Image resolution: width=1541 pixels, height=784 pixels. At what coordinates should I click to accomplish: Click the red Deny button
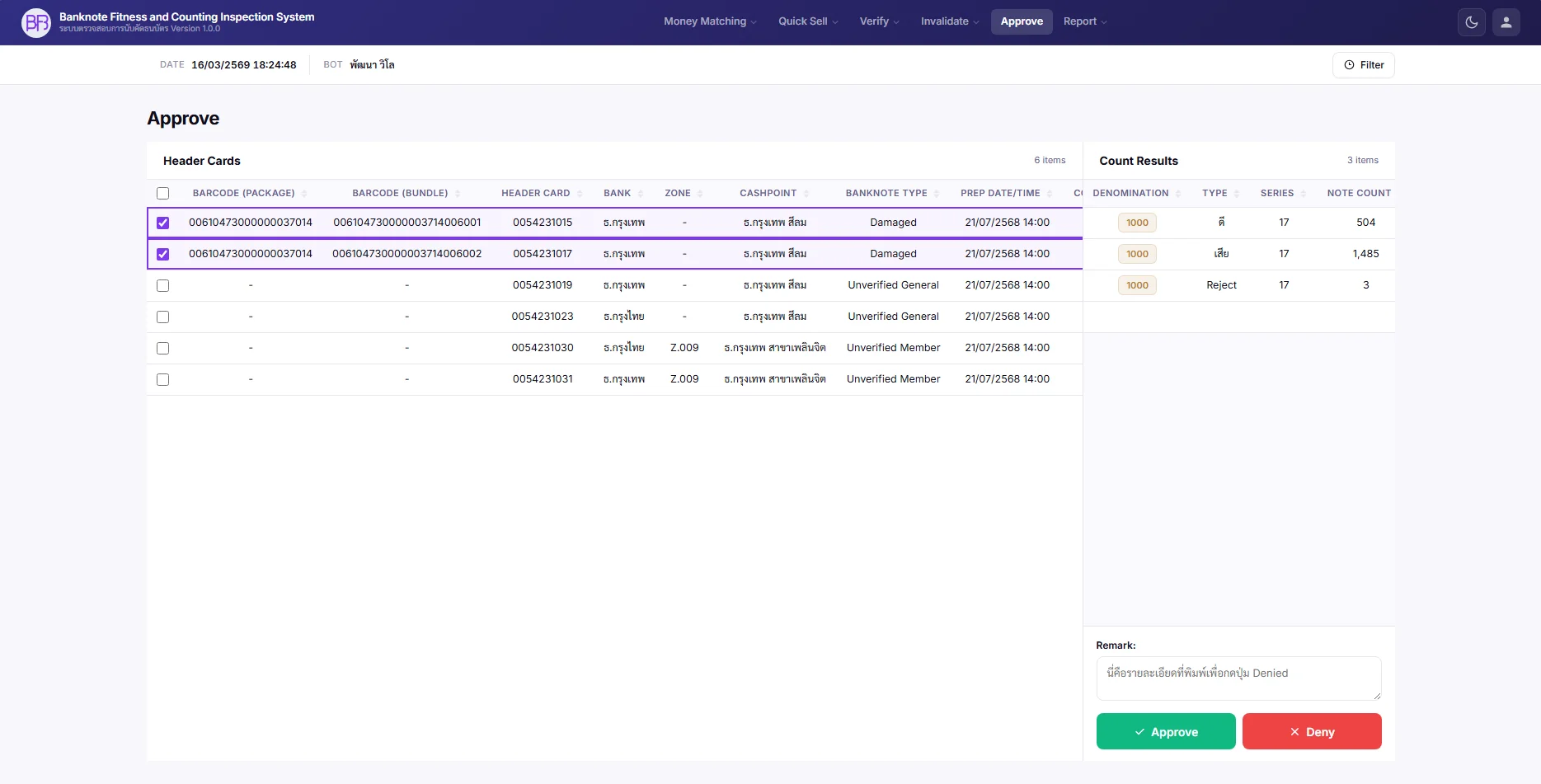click(1312, 731)
